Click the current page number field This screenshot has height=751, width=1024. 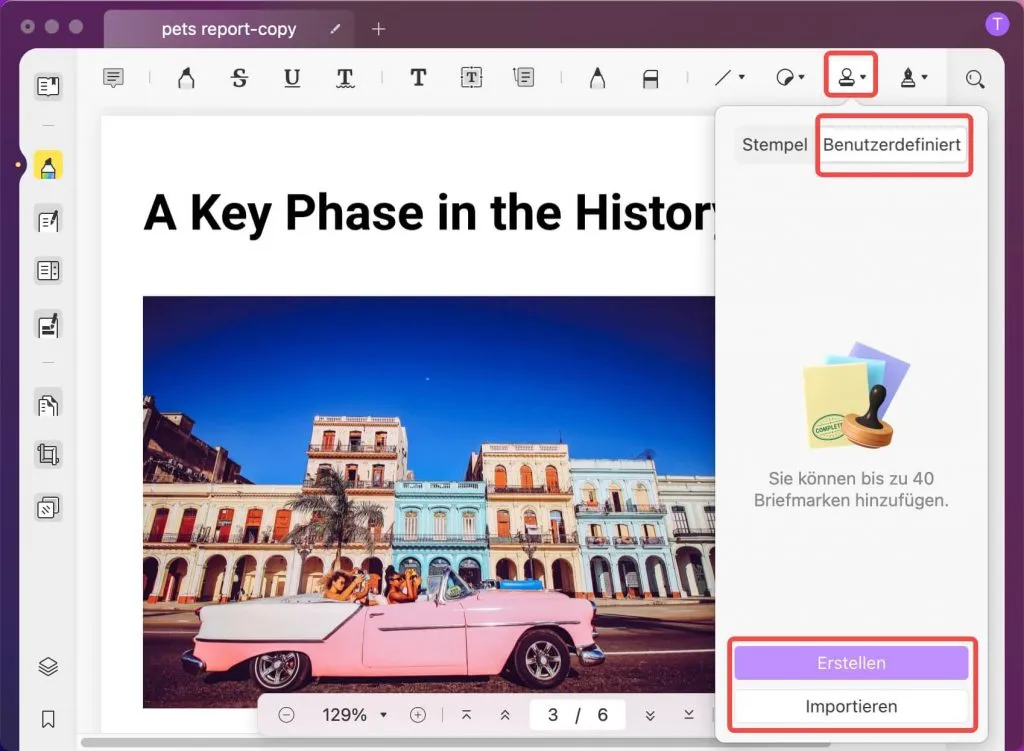(552, 715)
